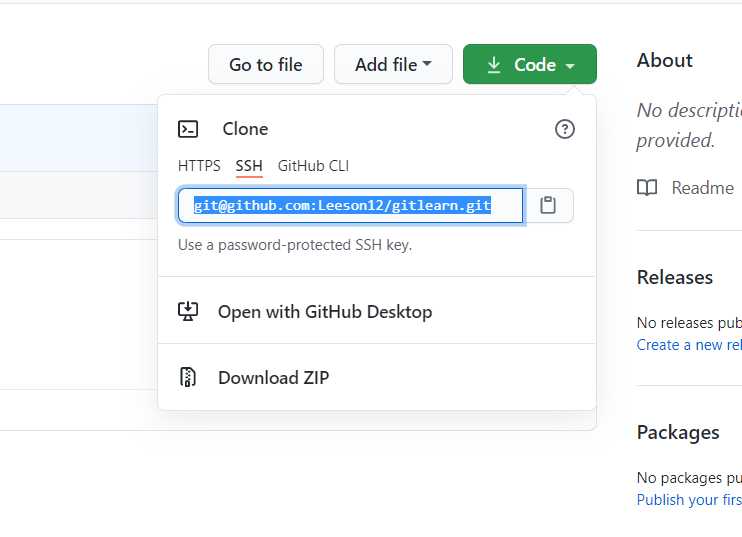Image resolution: width=742 pixels, height=537 pixels.
Task: Collapse the green Code dropdown
Action: [530, 64]
